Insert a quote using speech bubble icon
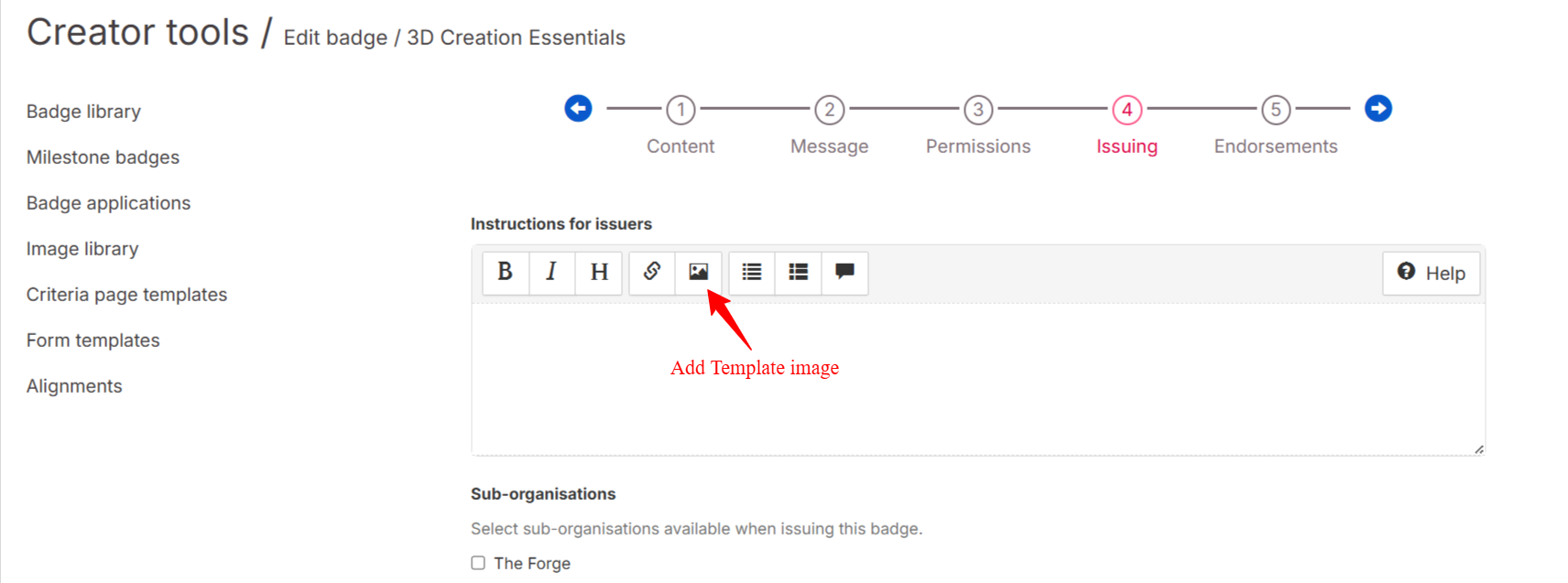This screenshot has height=583, width=1568. pos(844,272)
